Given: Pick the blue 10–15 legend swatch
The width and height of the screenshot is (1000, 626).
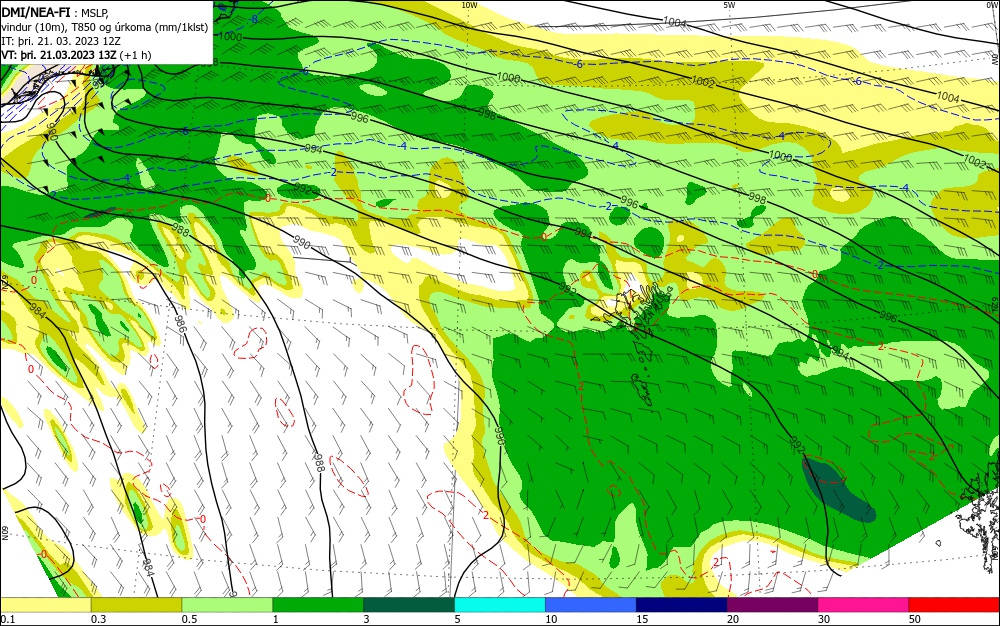Looking at the screenshot, I should click(591, 605).
